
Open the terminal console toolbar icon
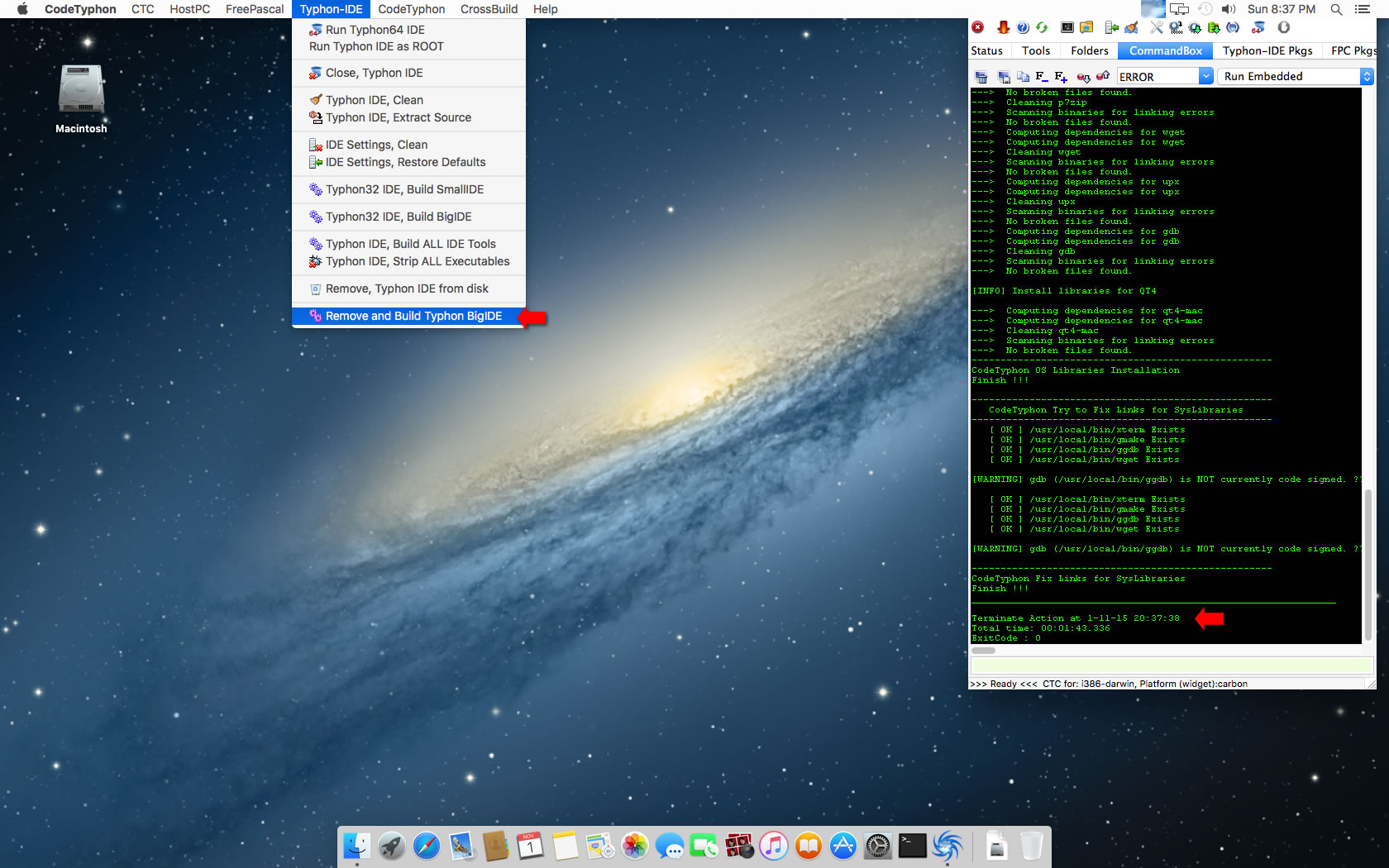pos(1067,27)
